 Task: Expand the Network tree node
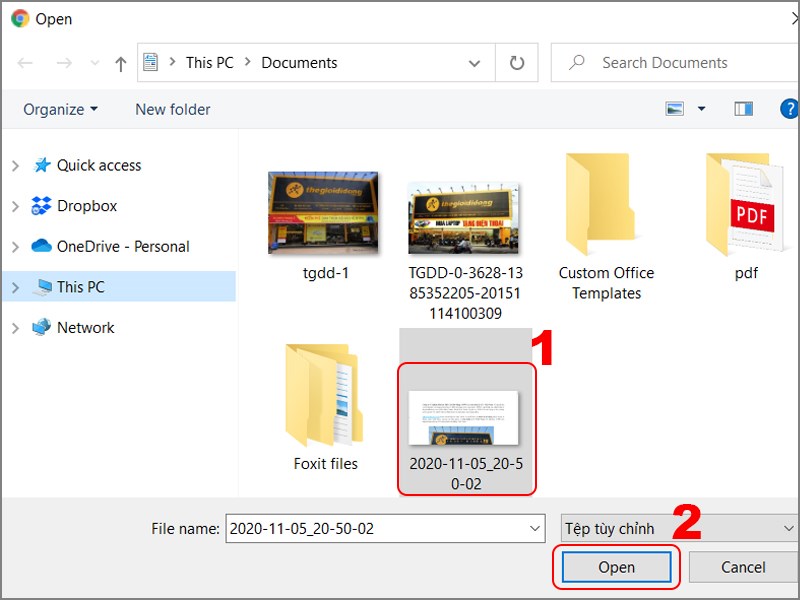(x=15, y=328)
